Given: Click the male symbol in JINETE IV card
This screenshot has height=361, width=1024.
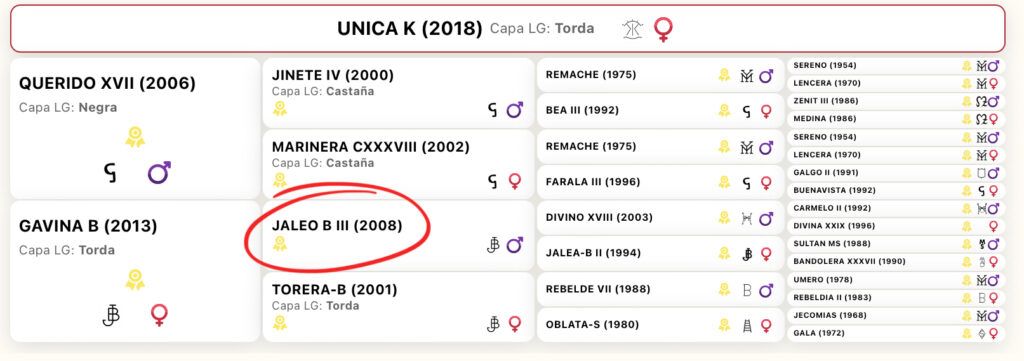Looking at the screenshot, I should pyautogui.click(x=515, y=110).
